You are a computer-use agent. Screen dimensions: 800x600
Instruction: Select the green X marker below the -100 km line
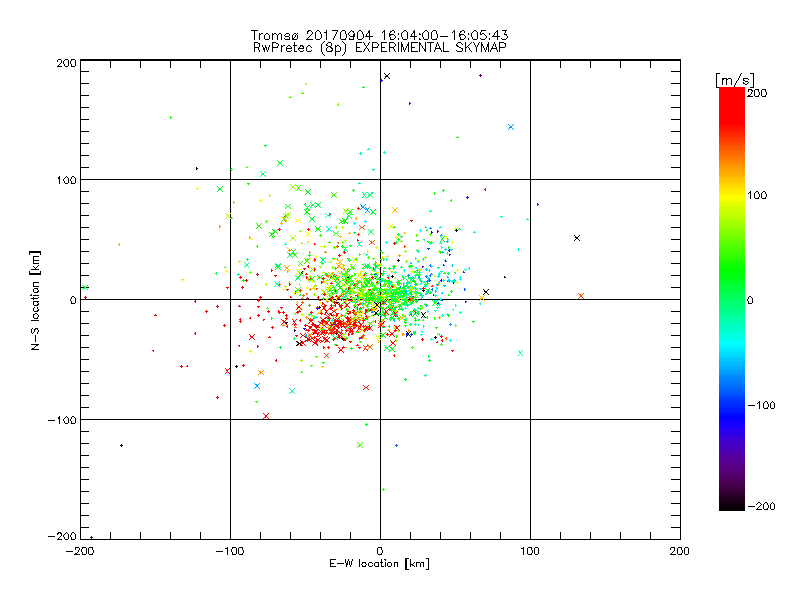360,445
